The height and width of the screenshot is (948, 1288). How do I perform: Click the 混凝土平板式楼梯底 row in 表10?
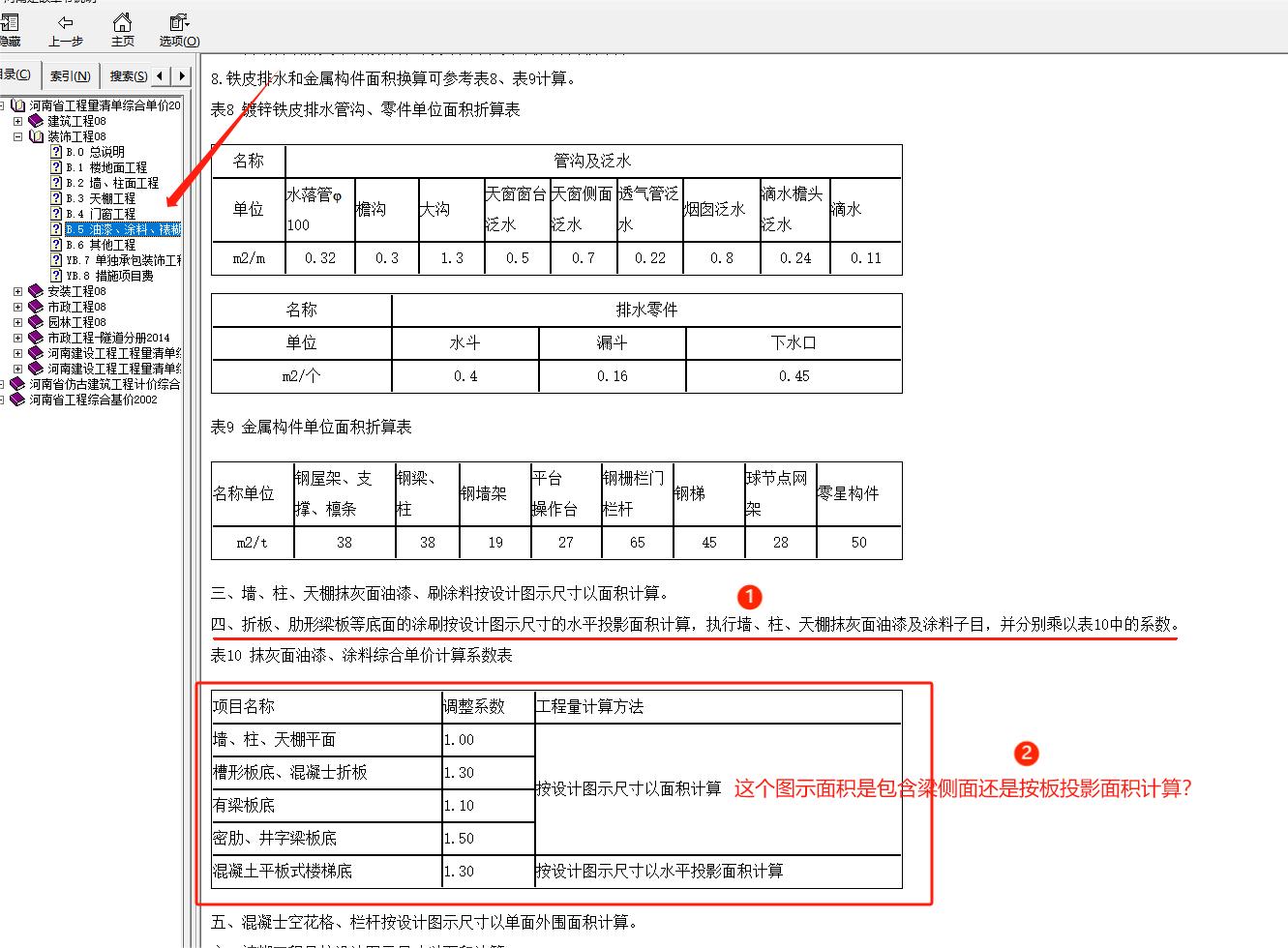[x=326, y=871]
